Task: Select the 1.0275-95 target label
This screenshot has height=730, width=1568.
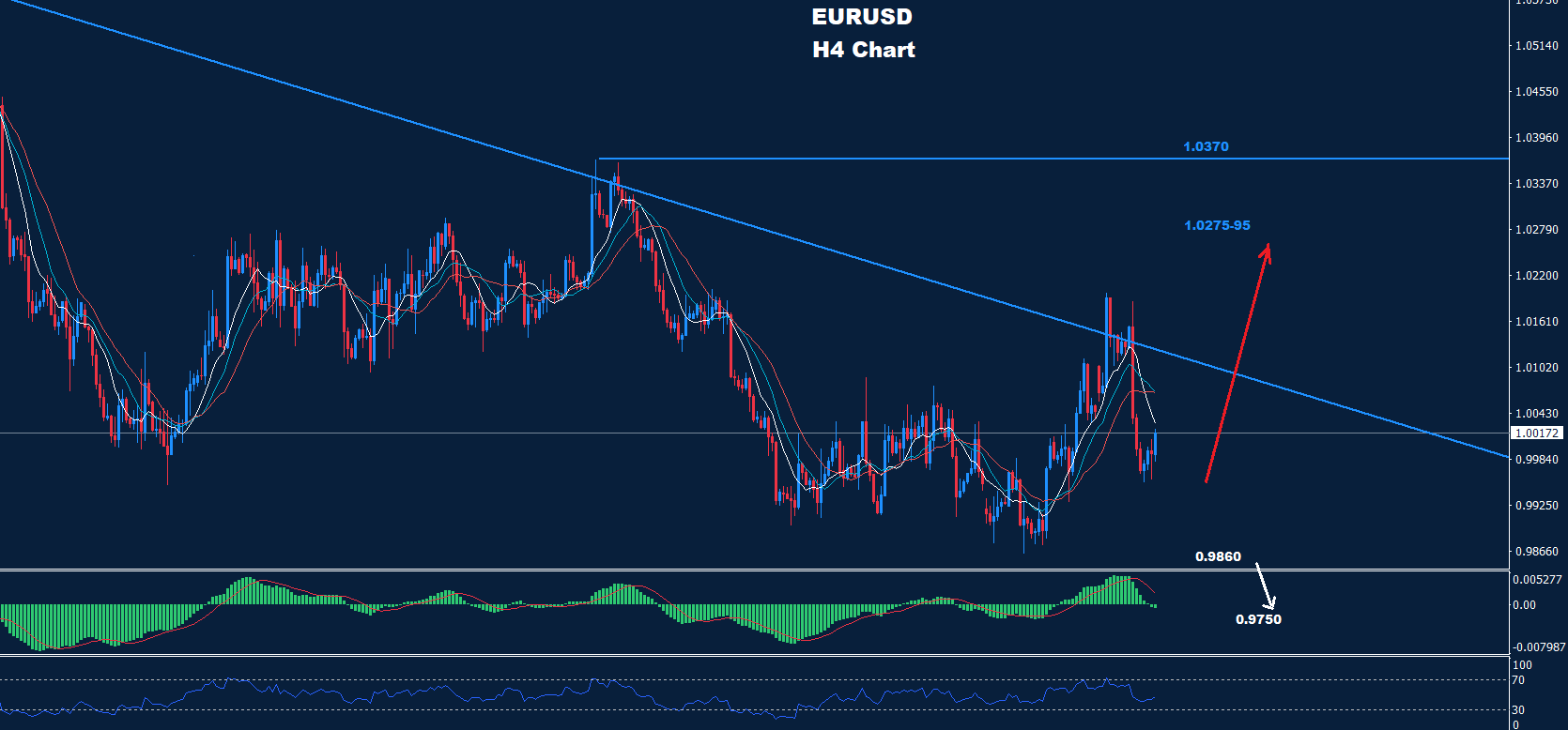Action: (1217, 225)
